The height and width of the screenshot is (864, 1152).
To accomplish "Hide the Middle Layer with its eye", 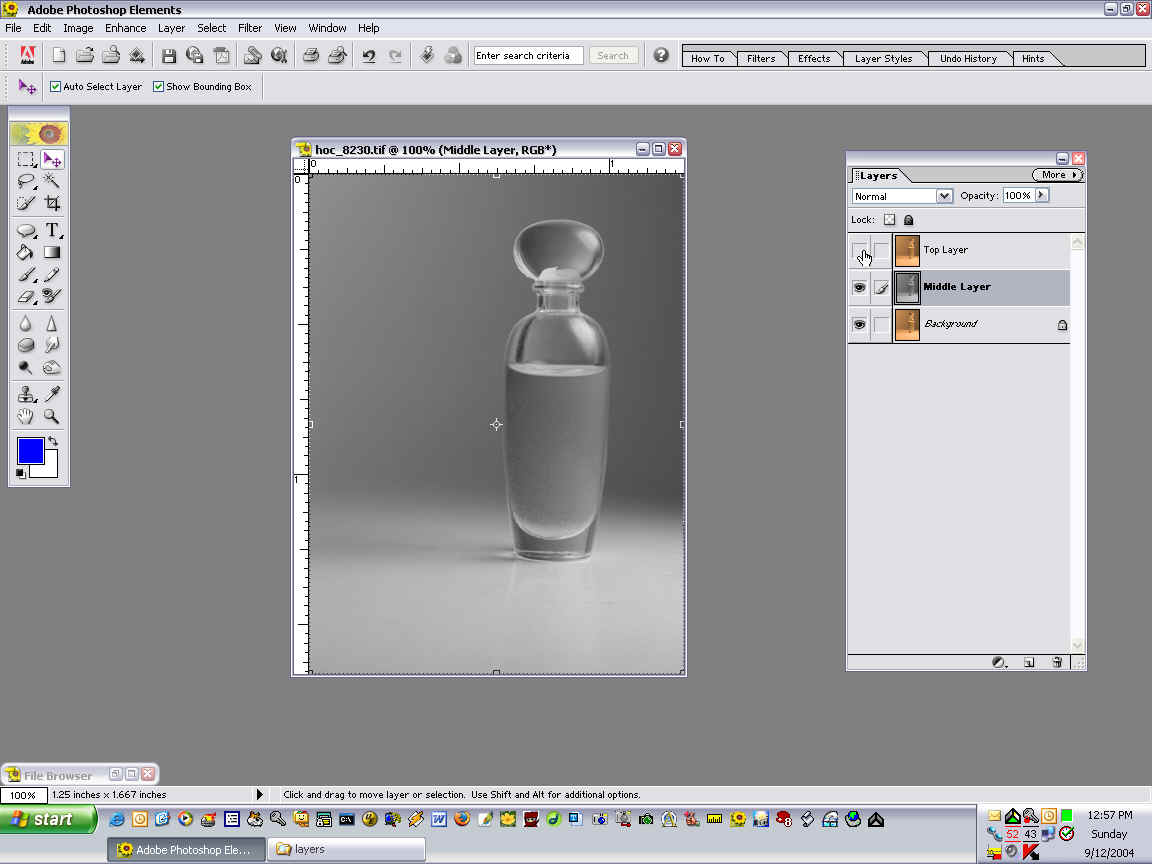I will pyautogui.click(x=859, y=287).
